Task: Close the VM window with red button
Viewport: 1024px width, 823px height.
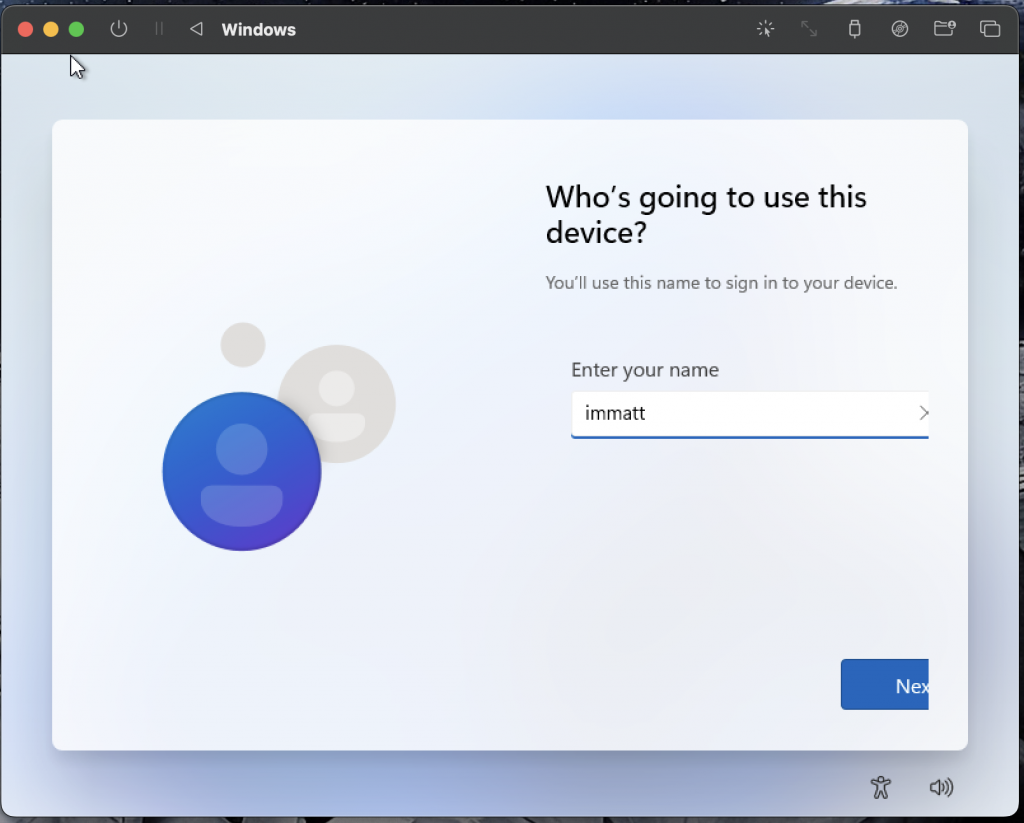Action: click(26, 29)
